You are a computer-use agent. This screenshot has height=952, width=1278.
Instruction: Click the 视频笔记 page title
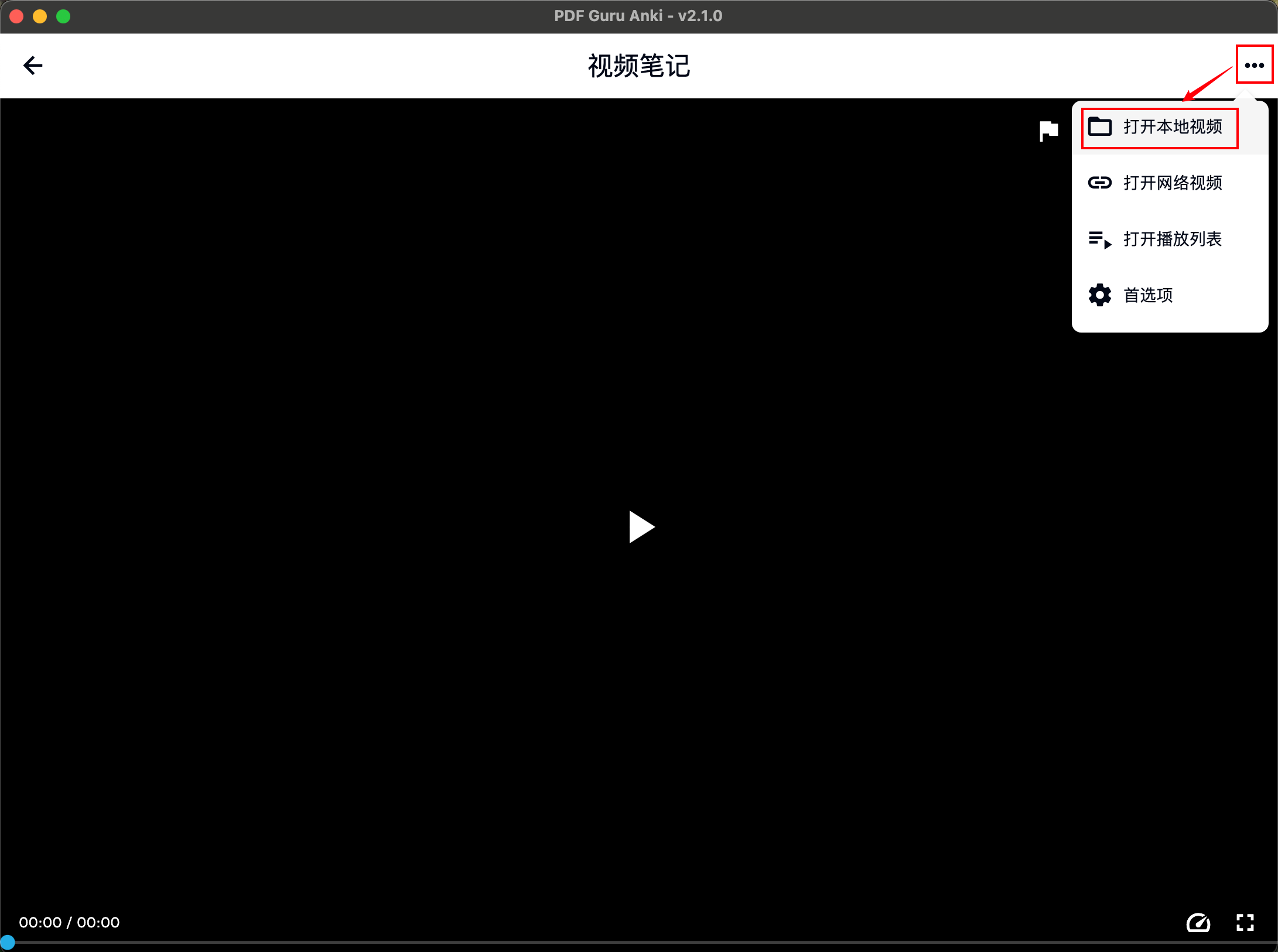[x=639, y=66]
